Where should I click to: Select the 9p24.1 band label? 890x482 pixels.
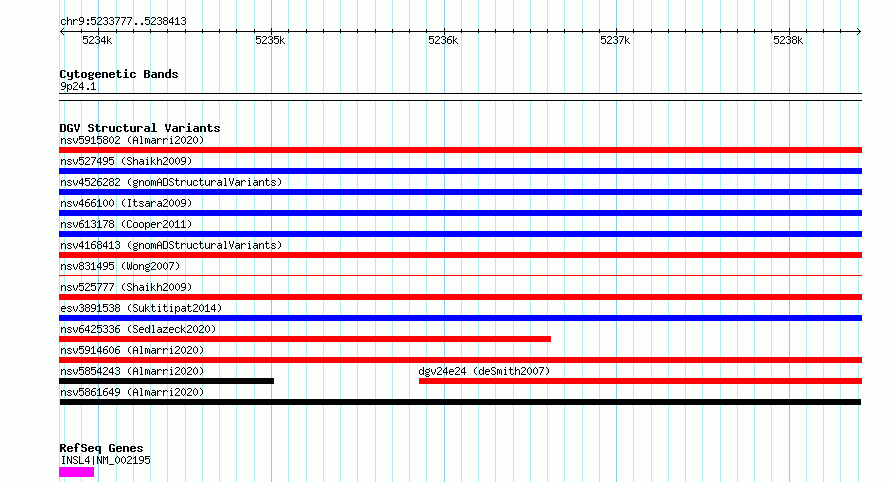[78, 86]
